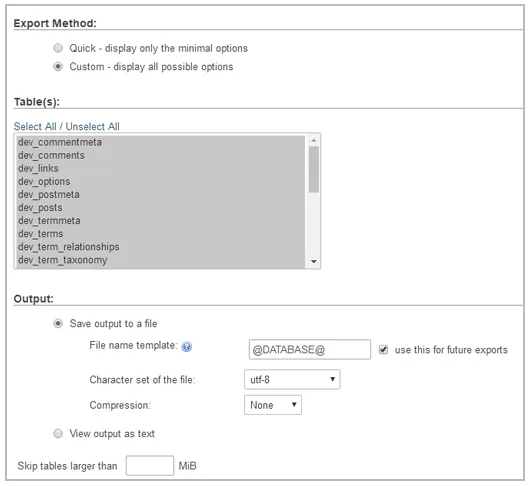Select the Quick export method radio button
530x486 pixels.
[x=58, y=48]
